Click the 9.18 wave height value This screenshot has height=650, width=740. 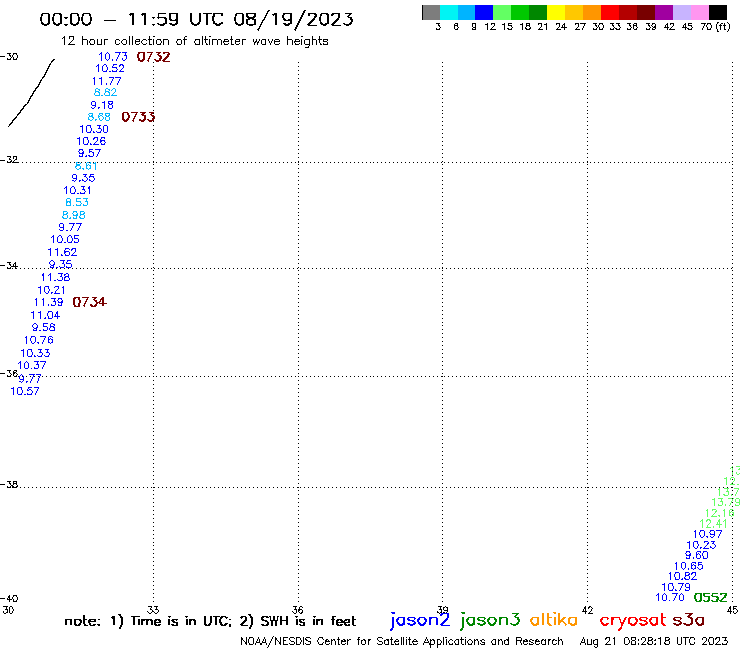coord(102,105)
